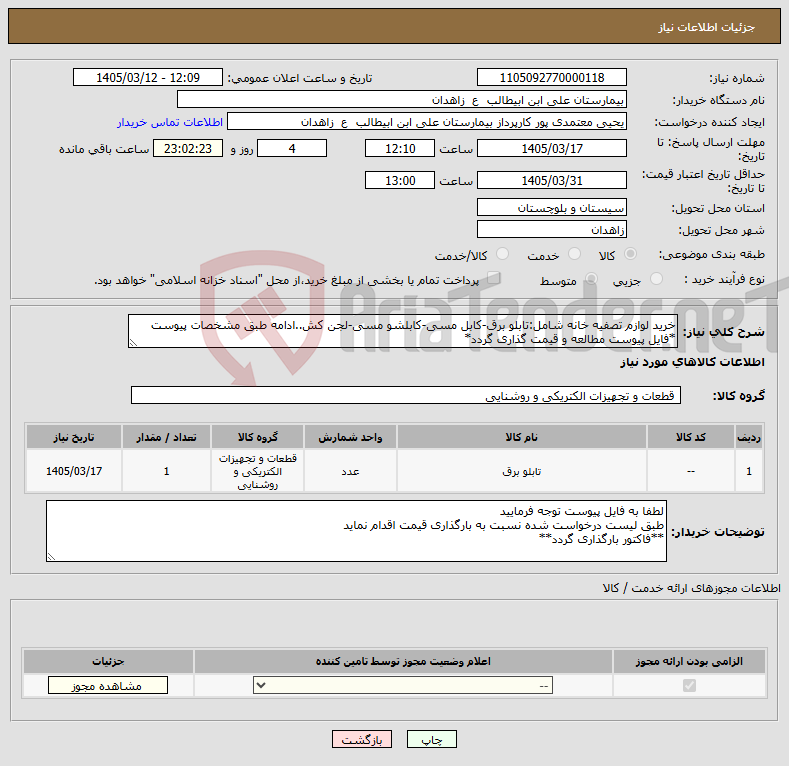Click the اعلام وضعیت مجوز توسط تامین کننده header
This screenshot has width=789, height=766.
click(x=403, y=661)
